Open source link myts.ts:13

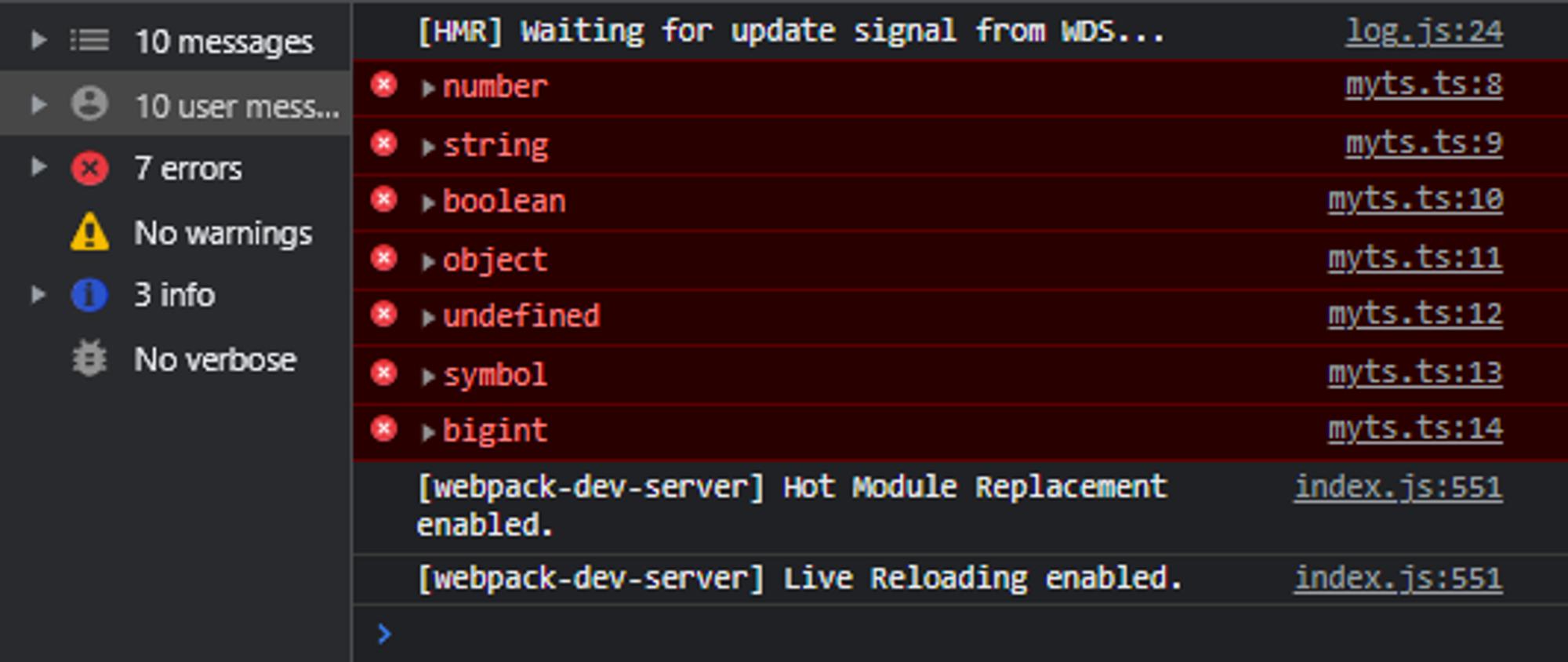coord(1415,373)
